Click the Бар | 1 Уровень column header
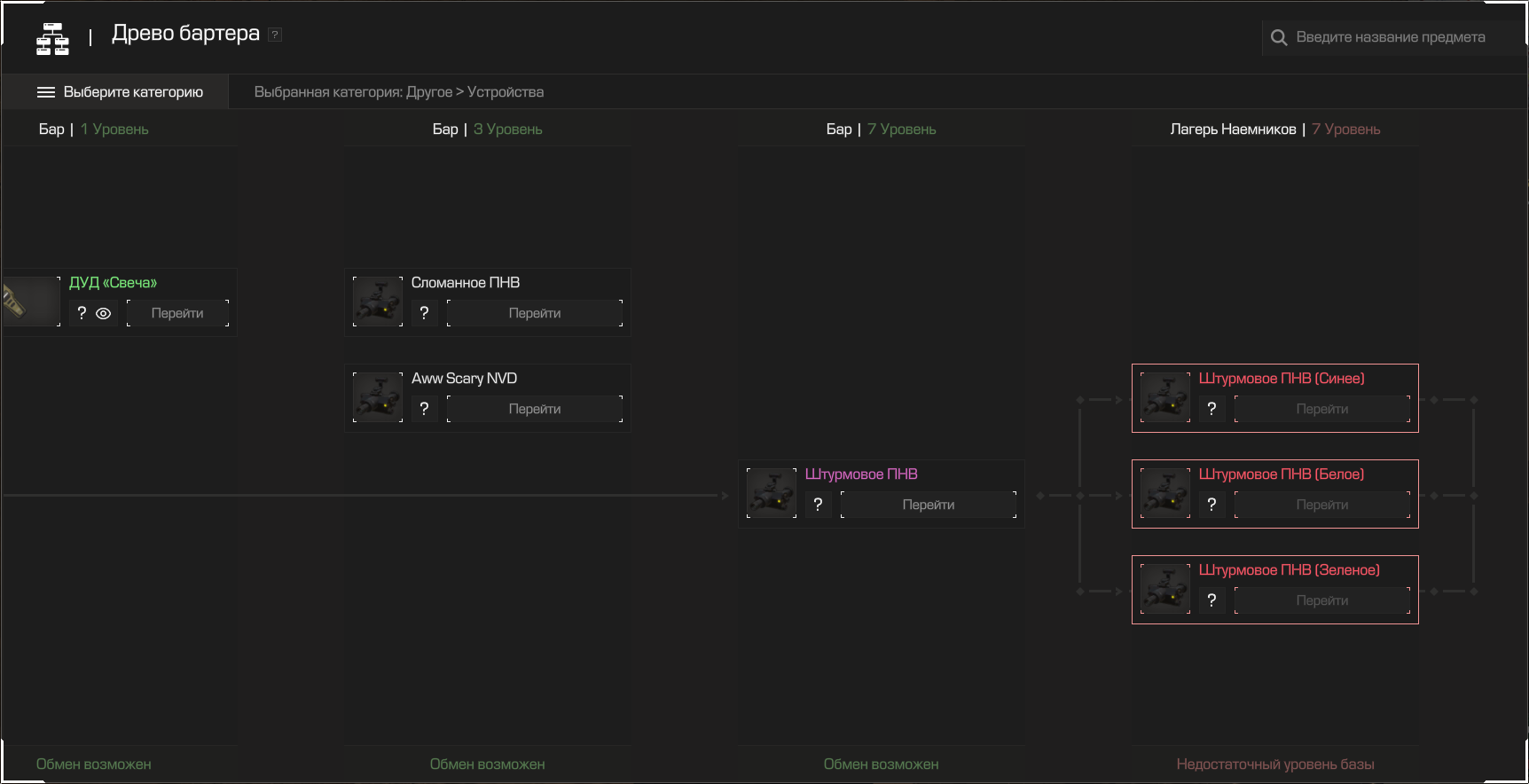 [x=94, y=129]
